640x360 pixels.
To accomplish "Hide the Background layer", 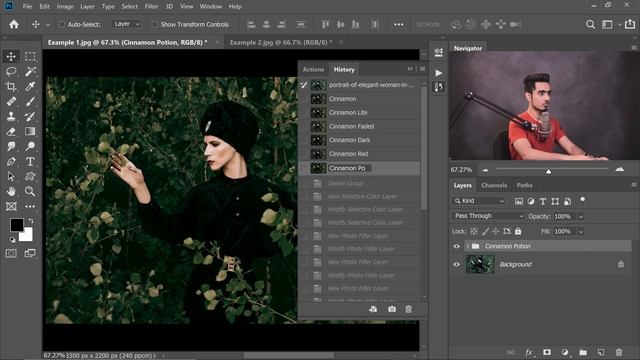I will (x=456, y=264).
